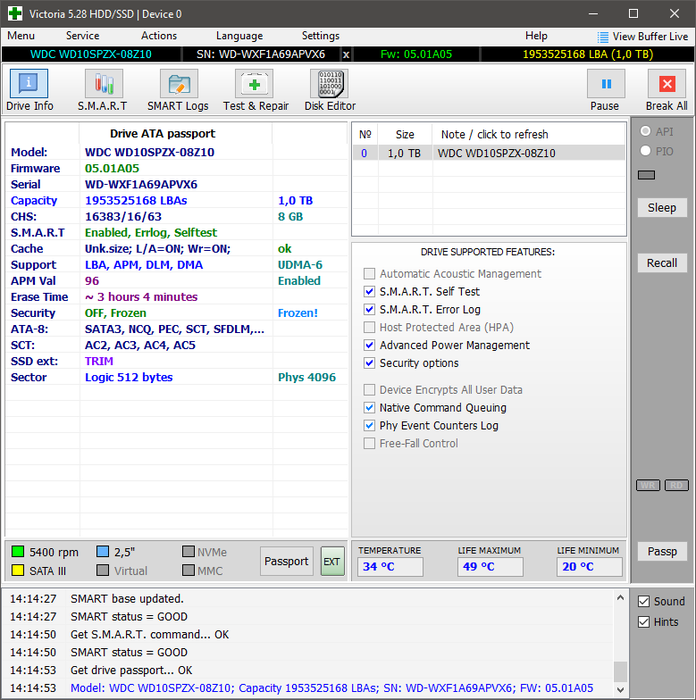This screenshot has height=700, width=696.
Task: Toggle S.M.A.R.T. Self Test checkbox
Action: [x=369, y=291]
